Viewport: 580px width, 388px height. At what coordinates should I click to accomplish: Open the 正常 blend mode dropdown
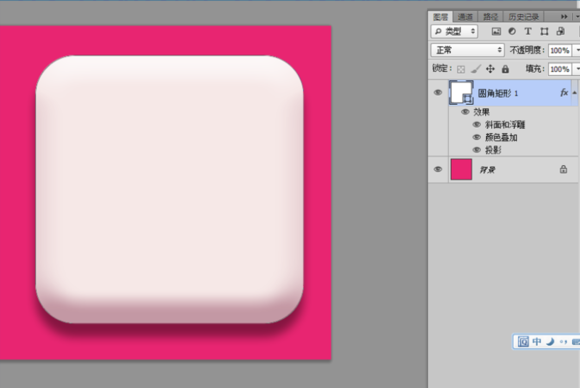[468, 50]
